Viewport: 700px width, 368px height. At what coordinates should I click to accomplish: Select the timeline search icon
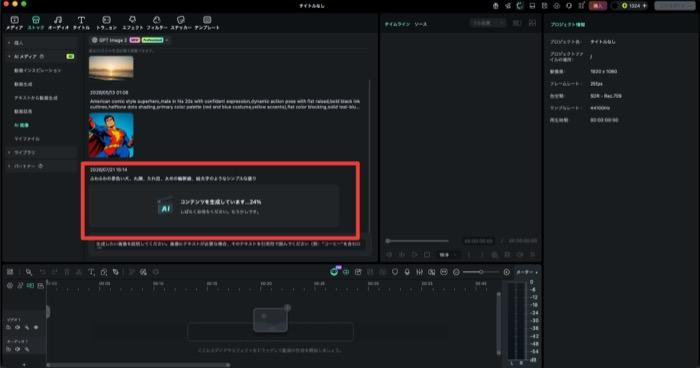point(29,272)
